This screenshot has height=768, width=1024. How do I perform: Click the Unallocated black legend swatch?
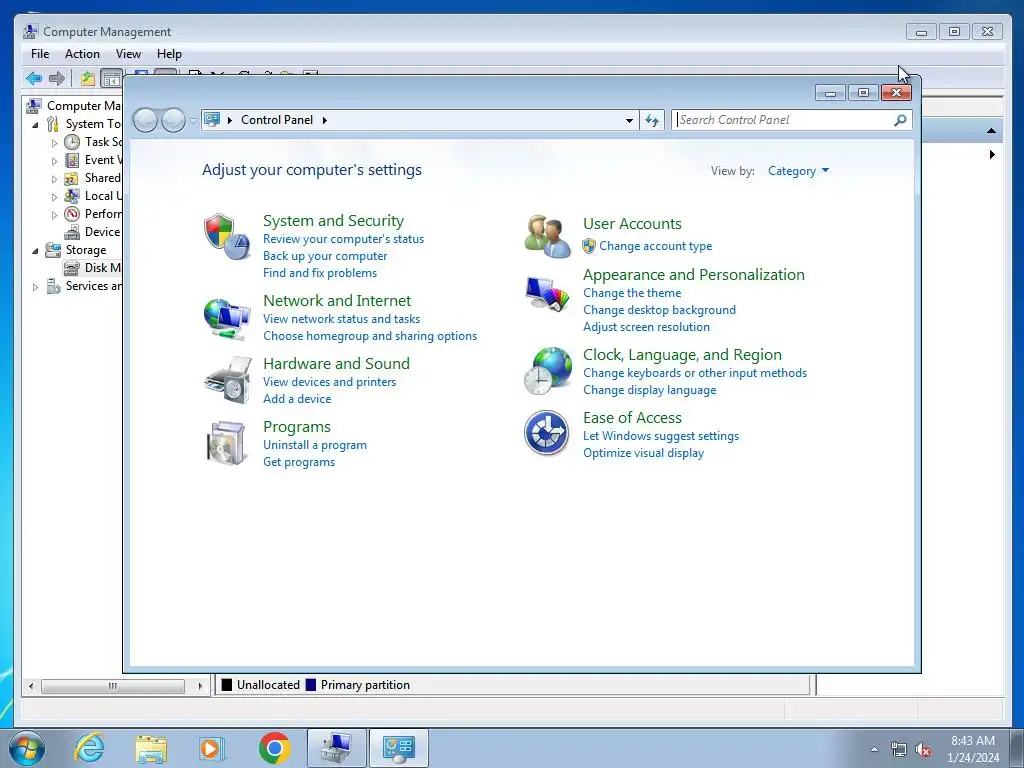coord(227,685)
